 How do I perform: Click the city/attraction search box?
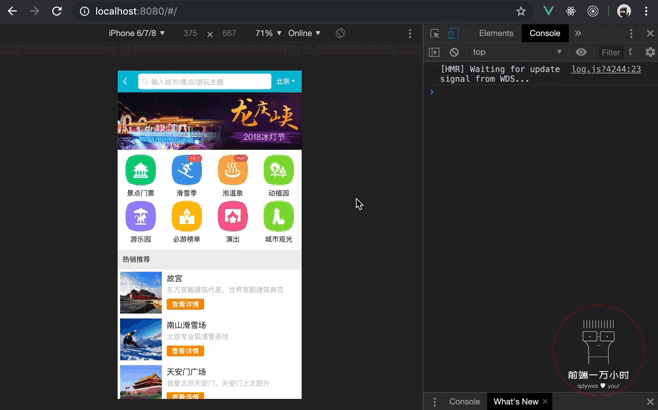click(x=204, y=81)
